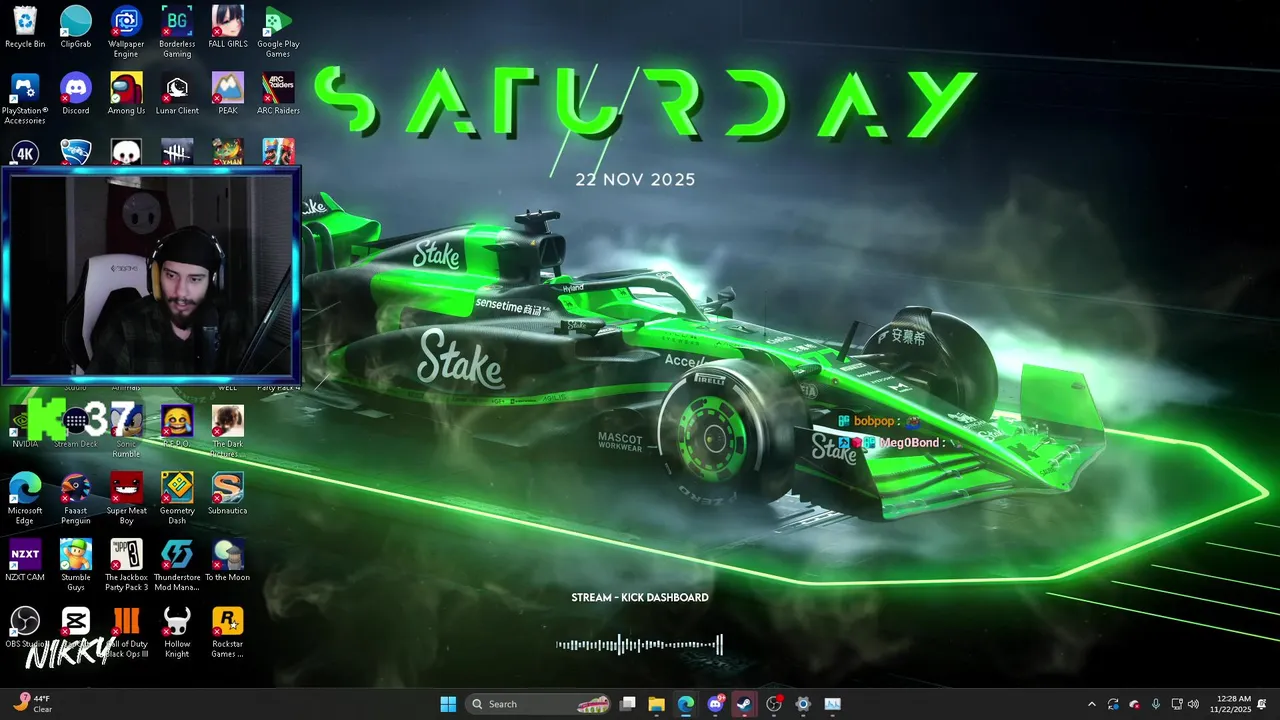Launch Subnautica shortcut
The width and height of the screenshot is (1280, 720).
pos(228,494)
